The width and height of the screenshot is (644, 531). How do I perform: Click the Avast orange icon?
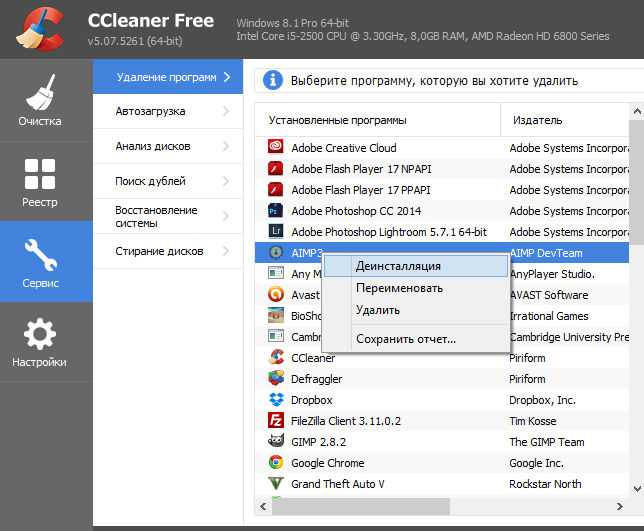(x=276, y=294)
